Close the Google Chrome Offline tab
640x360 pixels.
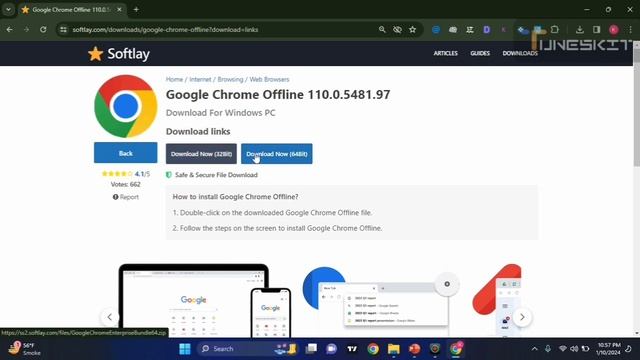click(119, 9)
